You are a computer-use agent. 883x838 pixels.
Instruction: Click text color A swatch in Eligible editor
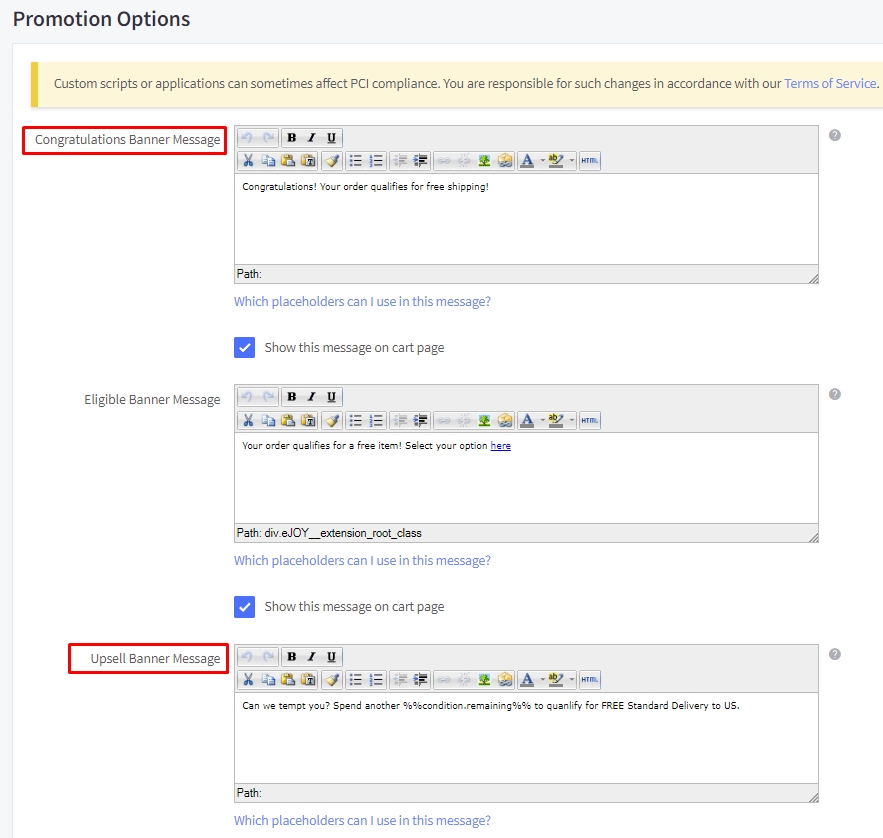(x=527, y=421)
